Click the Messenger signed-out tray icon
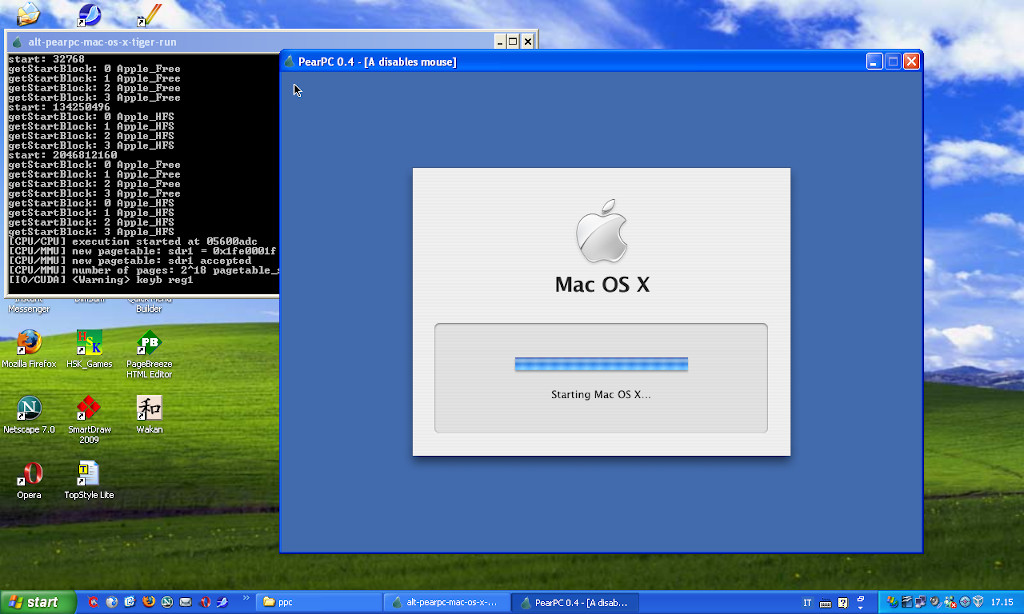The width and height of the screenshot is (1024, 614). [950, 602]
